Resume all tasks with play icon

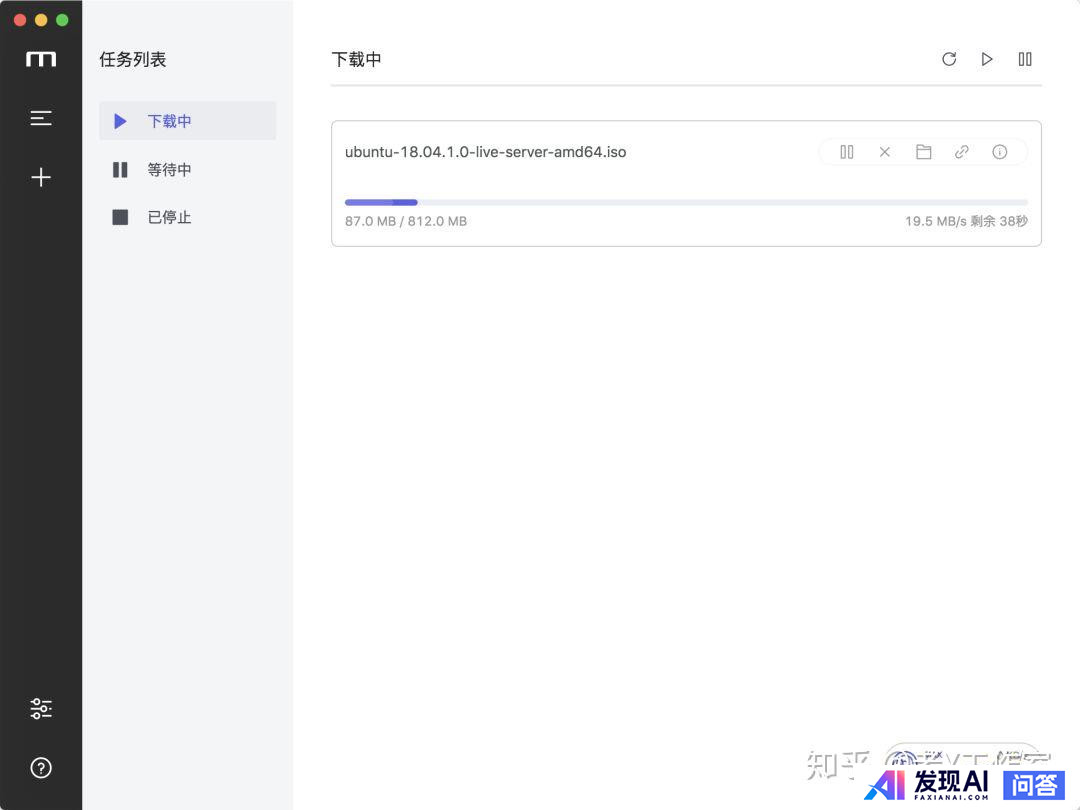[987, 59]
